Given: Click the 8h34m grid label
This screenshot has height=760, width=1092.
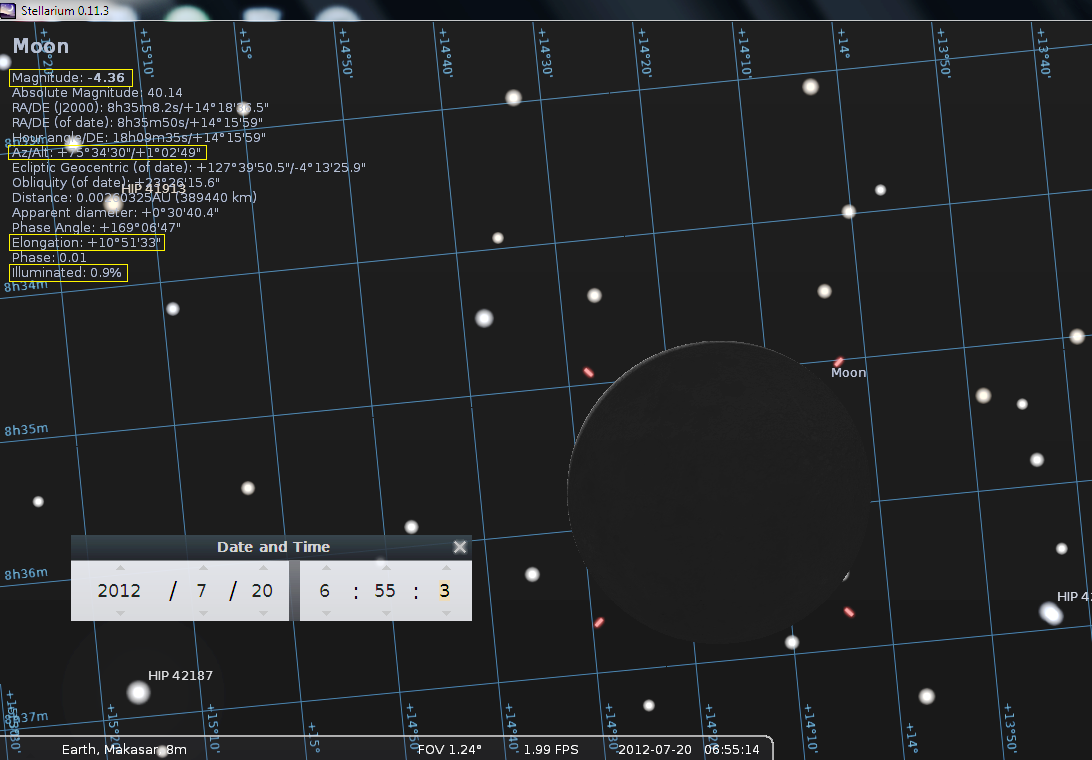Looking at the screenshot, I should point(26,286).
